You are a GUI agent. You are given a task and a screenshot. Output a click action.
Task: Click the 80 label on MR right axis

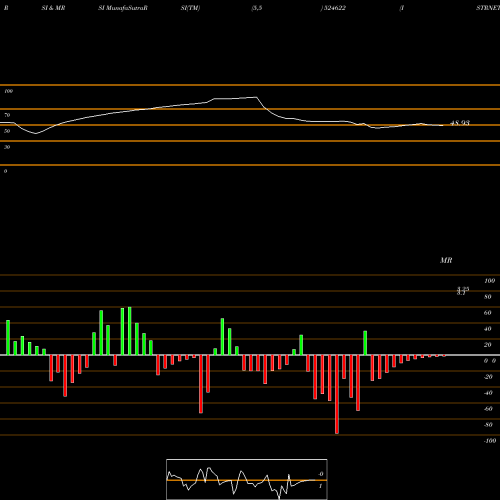(x=488, y=297)
